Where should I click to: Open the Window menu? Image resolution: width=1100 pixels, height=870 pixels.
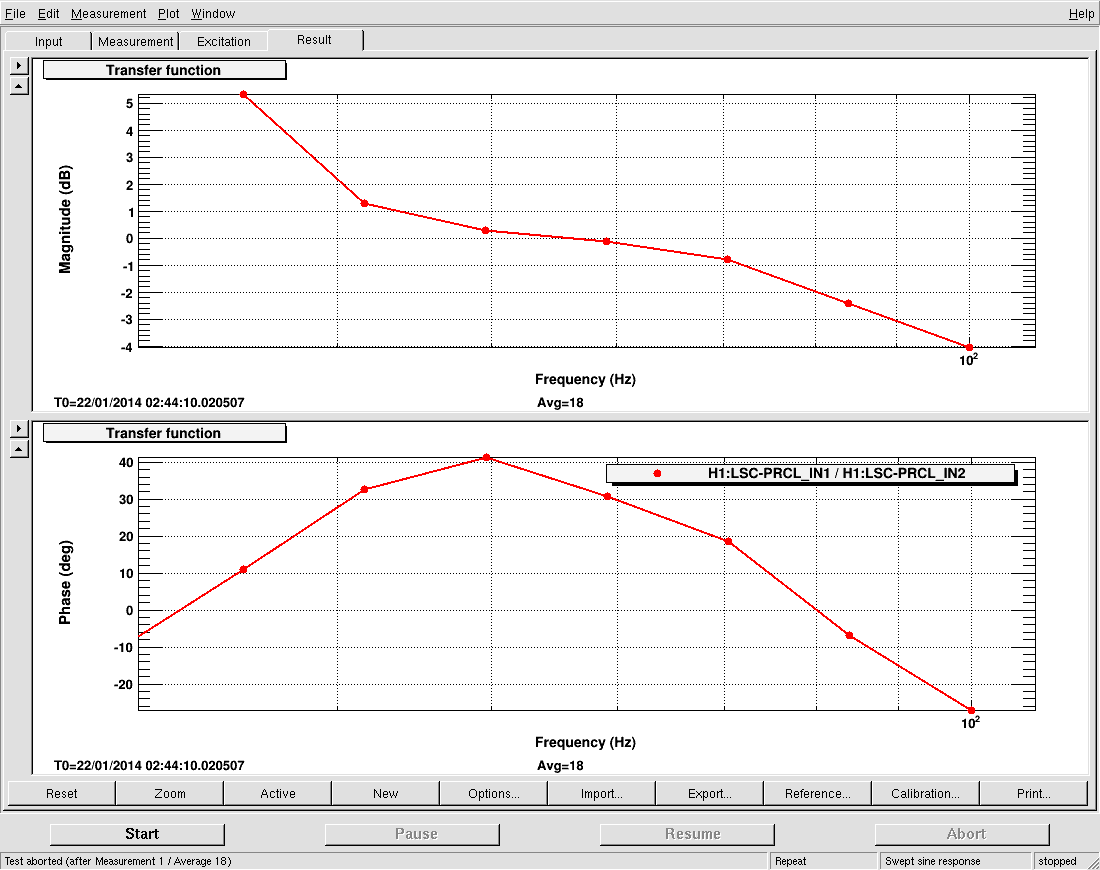click(213, 13)
